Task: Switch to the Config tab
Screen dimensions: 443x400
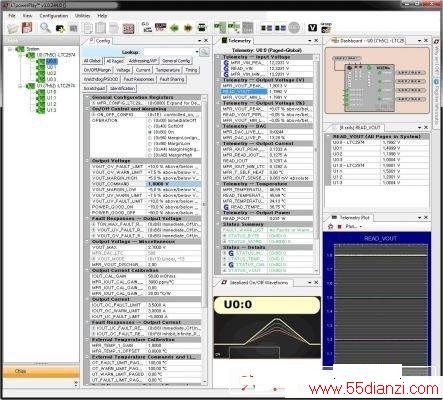Action: (100, 41)
